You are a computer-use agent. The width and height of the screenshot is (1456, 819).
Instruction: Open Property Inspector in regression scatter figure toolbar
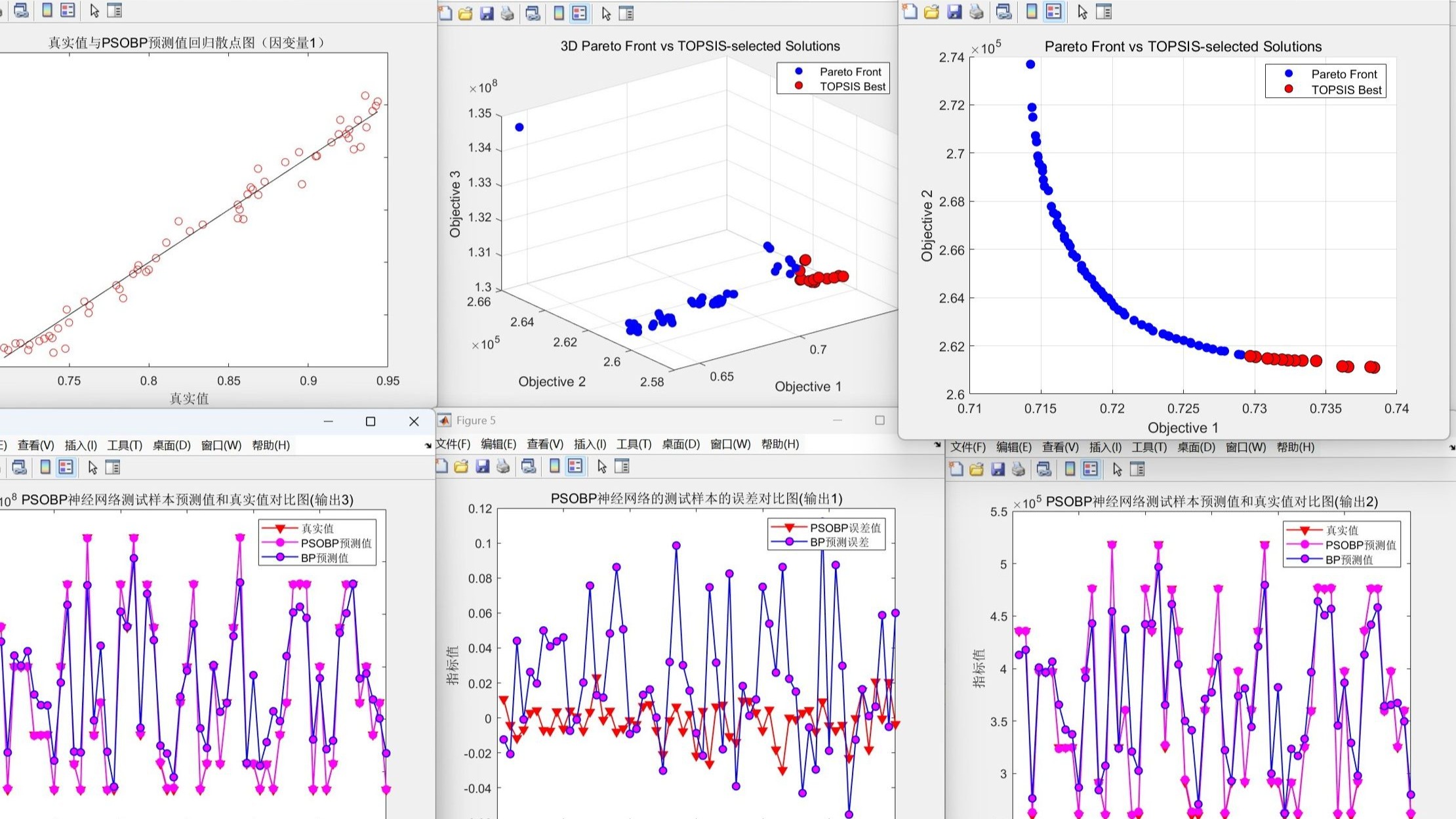pyautogui.click(x=114, y=10)
